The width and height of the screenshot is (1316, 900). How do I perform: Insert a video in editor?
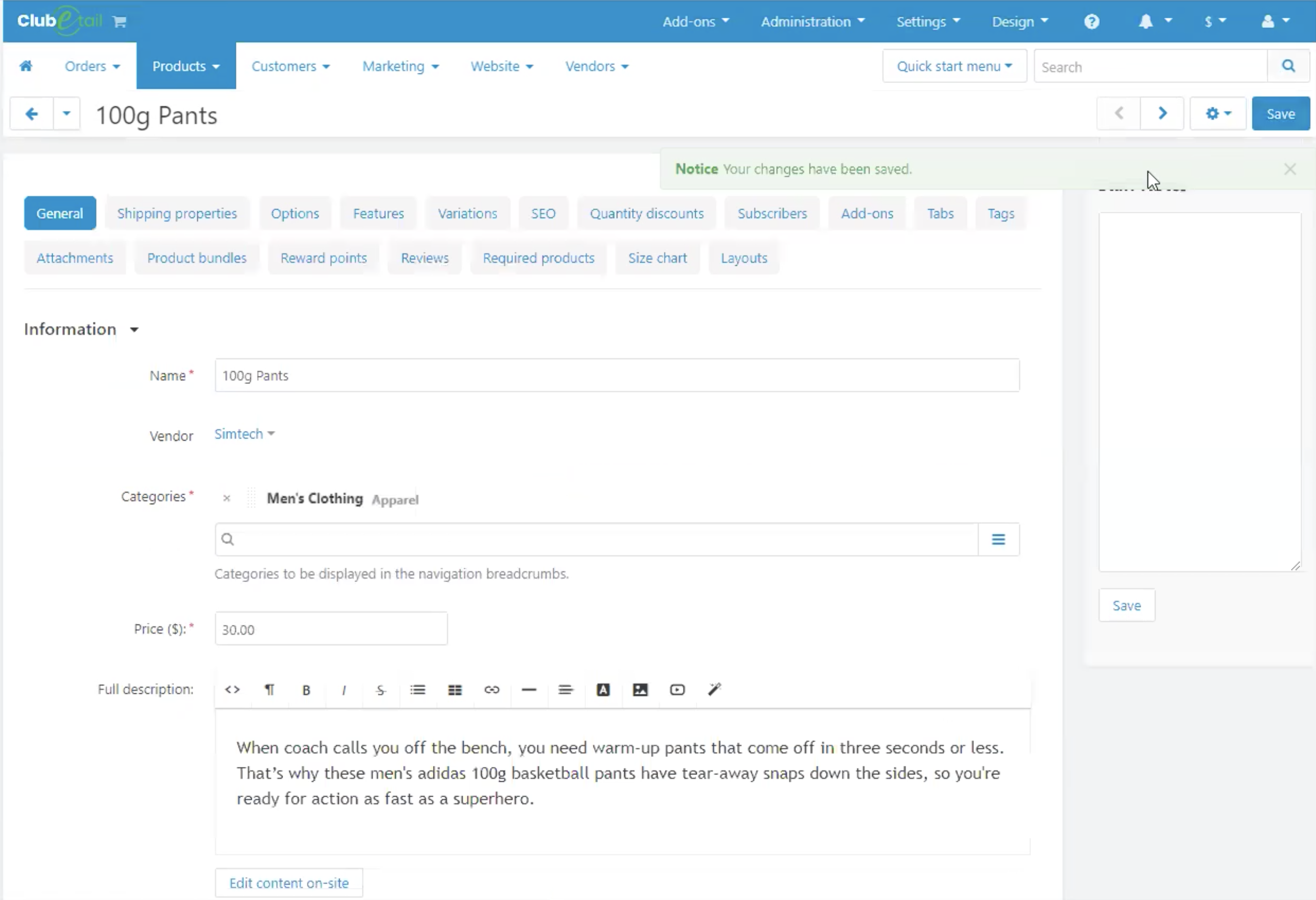point(677,689)
